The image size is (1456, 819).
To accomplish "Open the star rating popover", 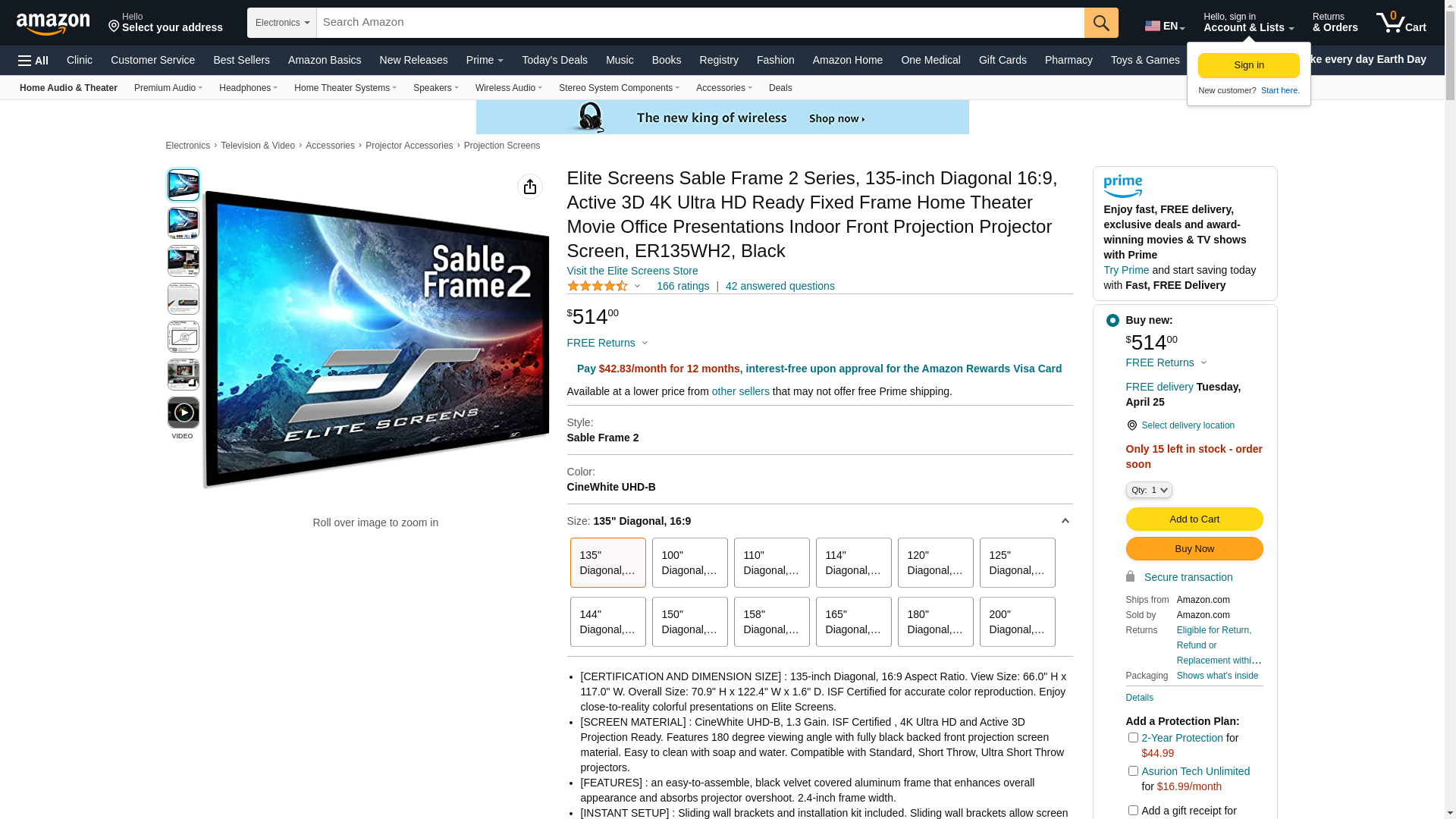I will pos(604,286).
